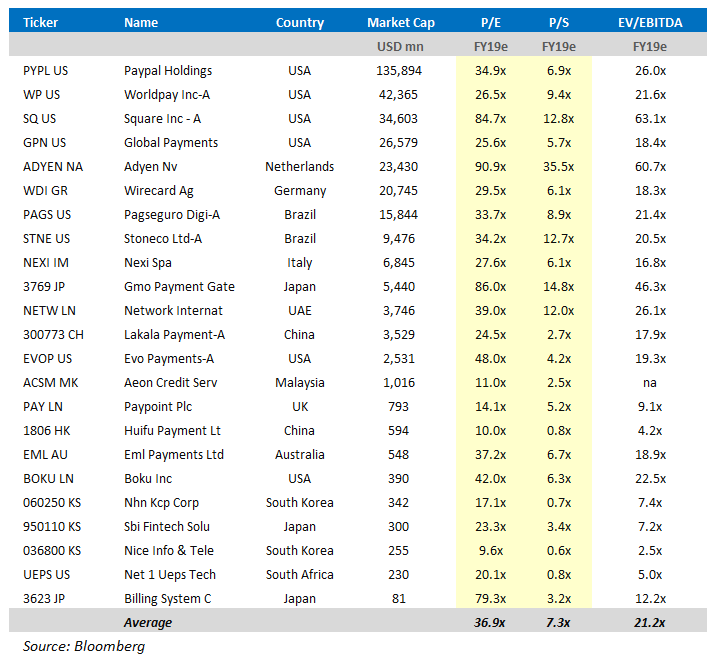Select Australia country cell
The width and height of the screenshot is (714, 658).
click(300, 455)
